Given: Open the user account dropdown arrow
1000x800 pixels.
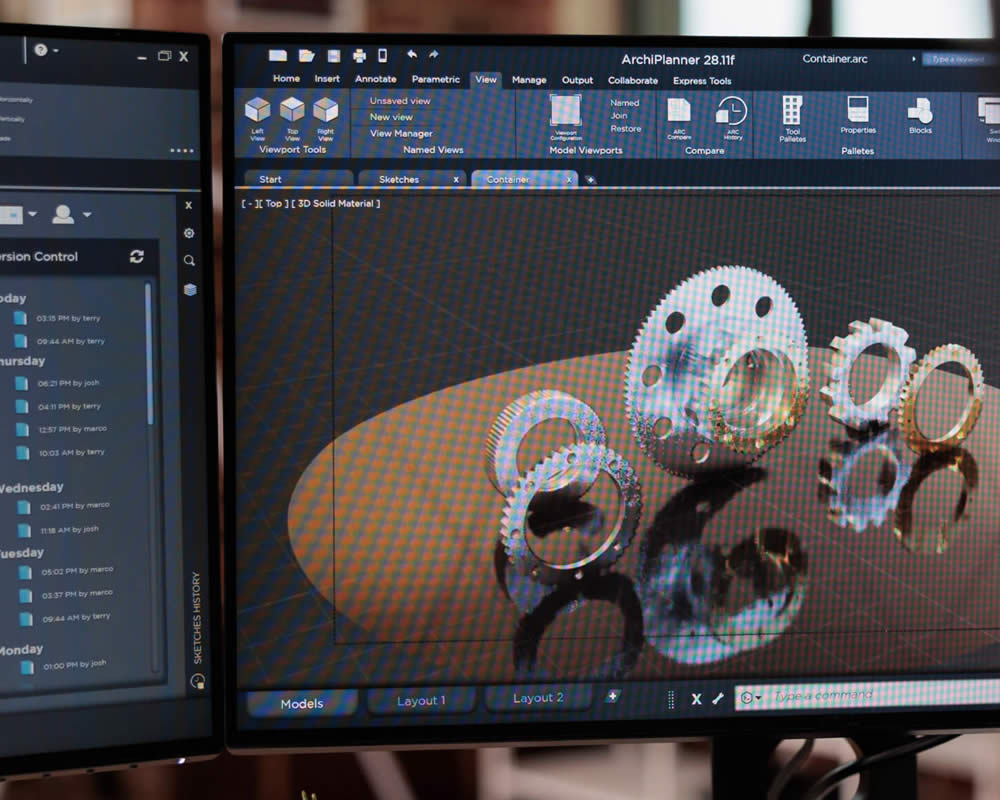Looking at the screenshot, I should (x=87, y=214).
